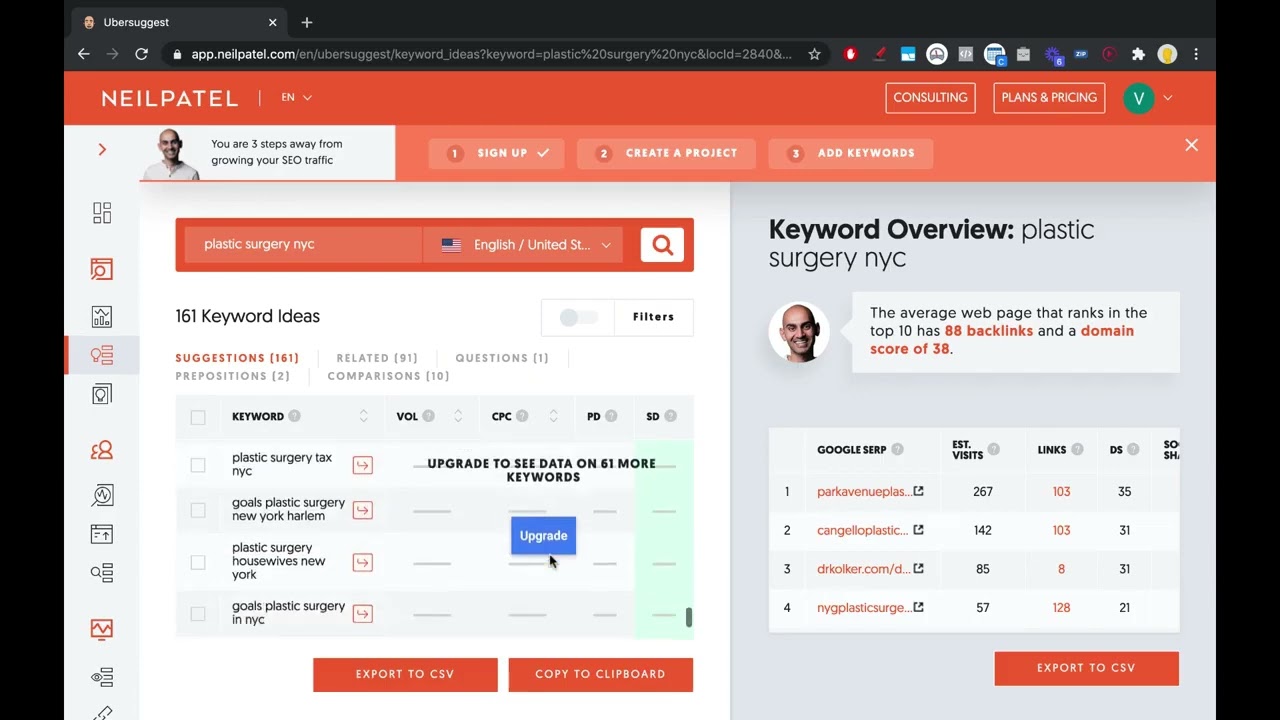Open the drkolker.com SERP link
The height and width of the screenshot is (720, 1280).
(x=863, y=569)
